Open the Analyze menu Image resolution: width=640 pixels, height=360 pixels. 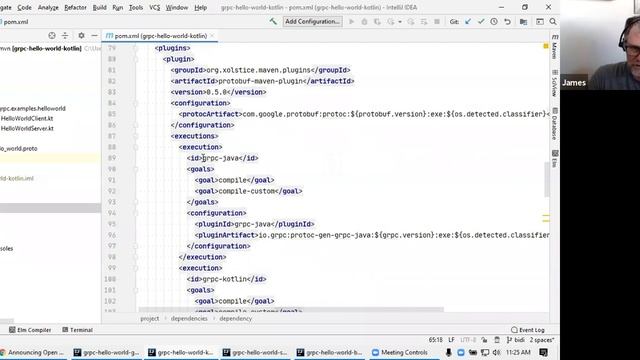[x=48, y=7]
